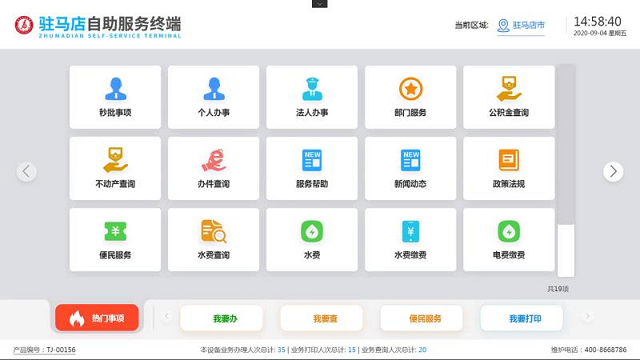Click the bottom tab bar right chevron

pyautogui.click(x=587, y=316)
